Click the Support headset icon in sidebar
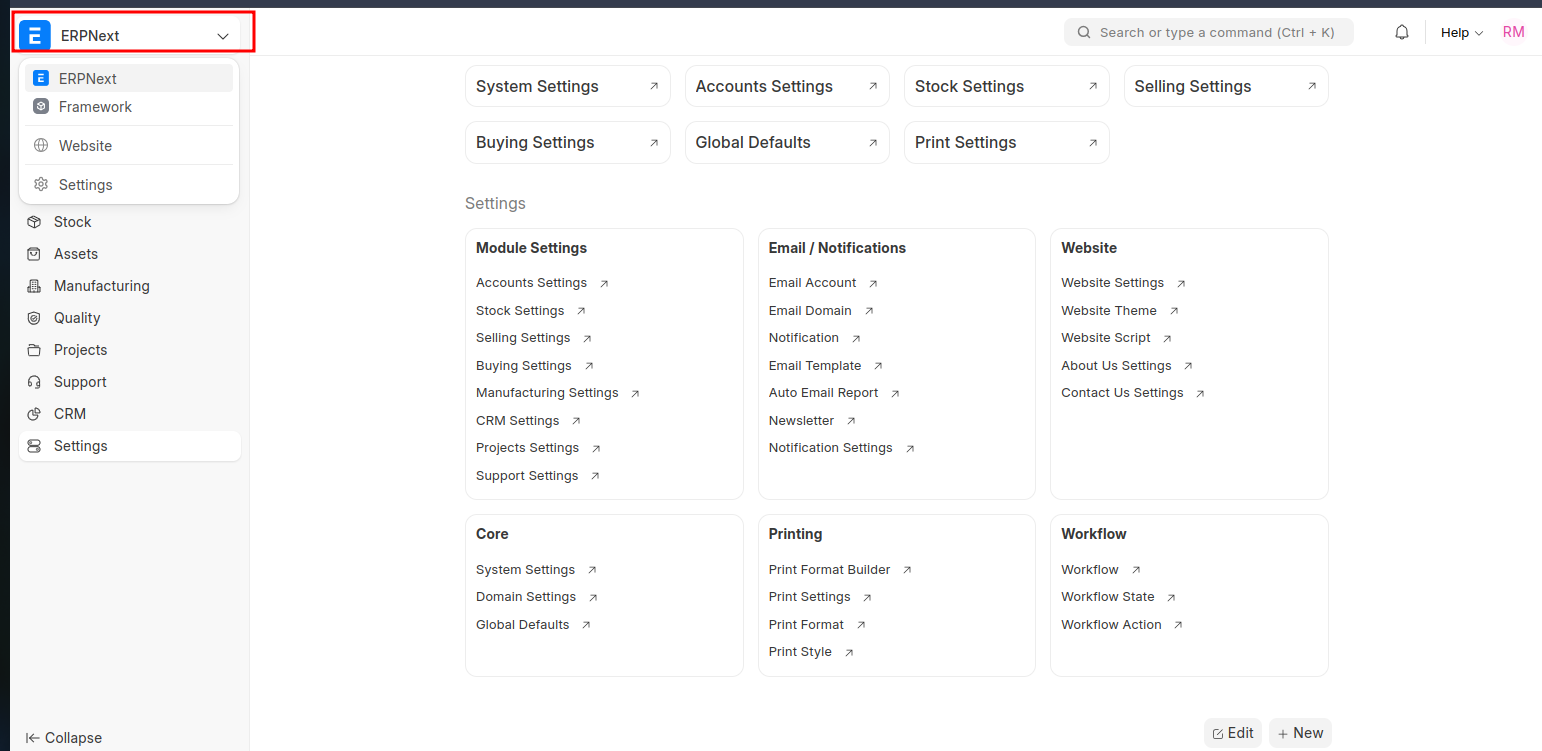Viewport: 1542px width, 751px height. tap(34, 382)
